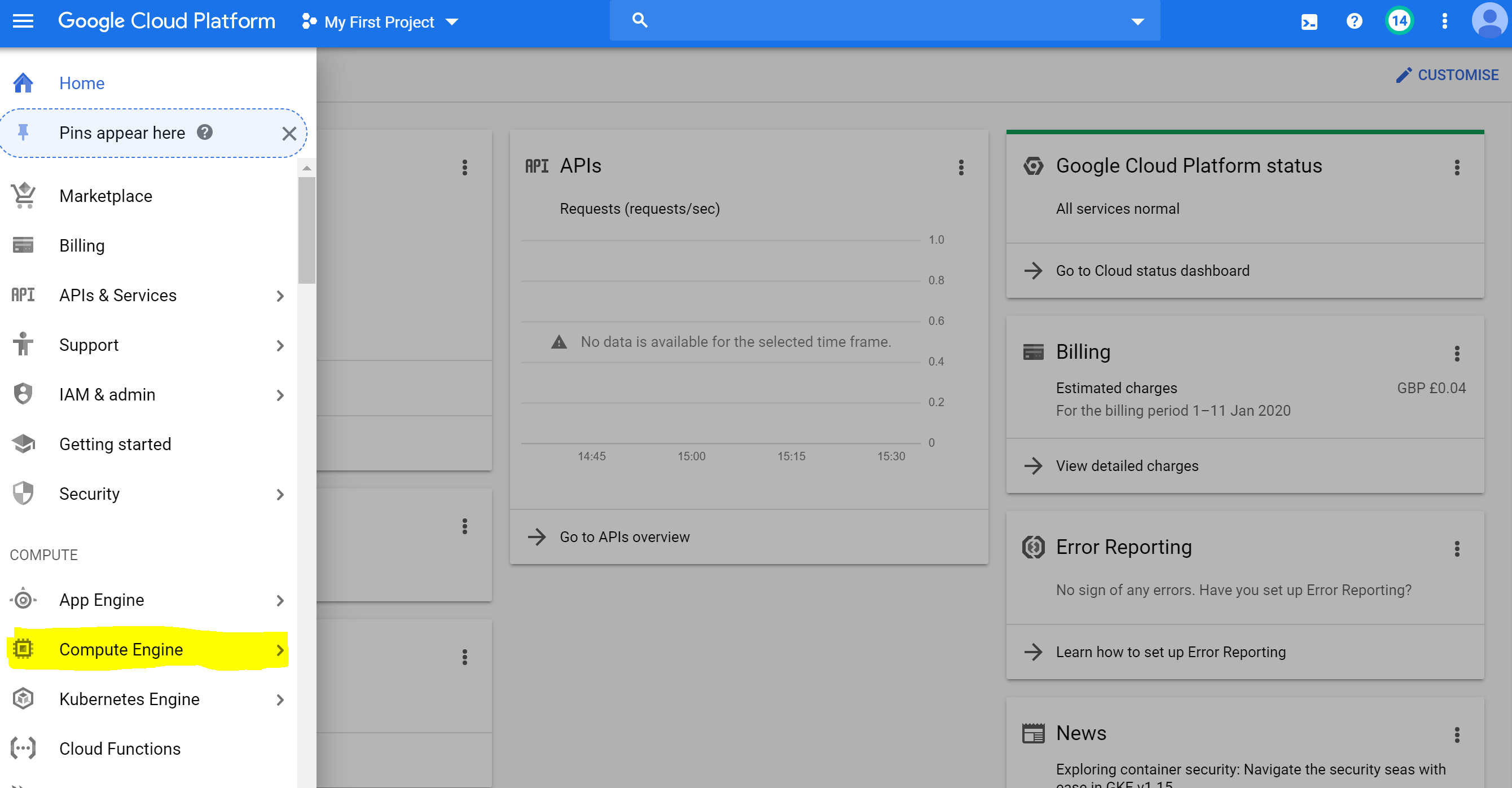Click the Marketplace cart icon

(x=23, y=195)
